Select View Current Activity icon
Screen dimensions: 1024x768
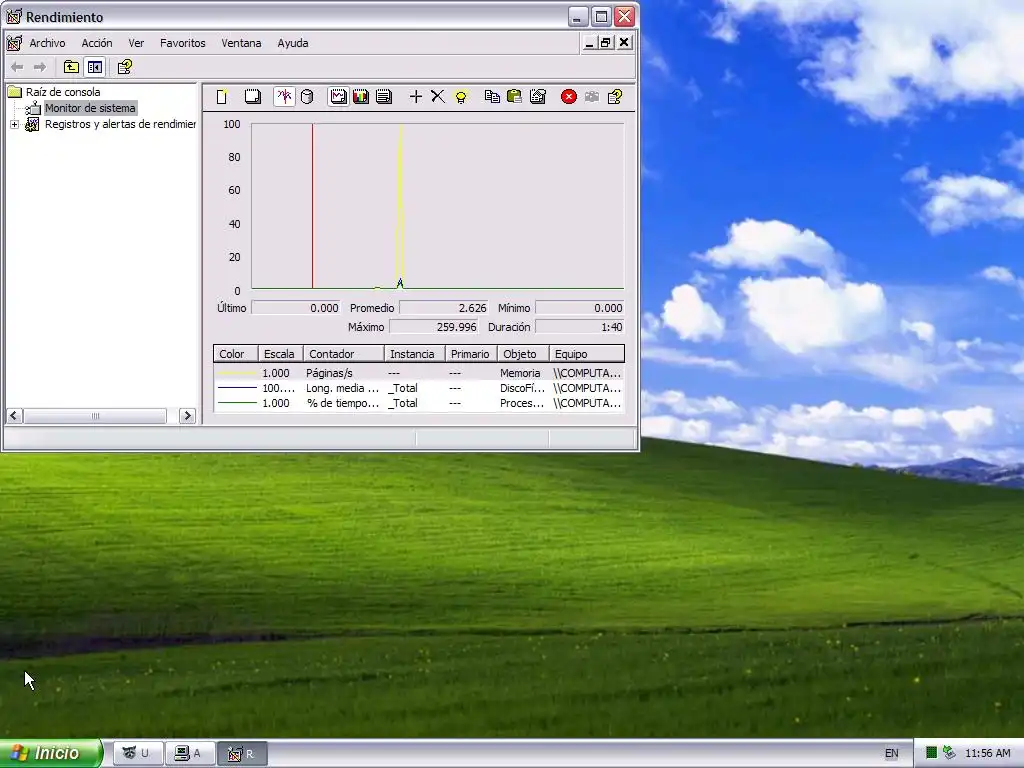coord(284,97)
